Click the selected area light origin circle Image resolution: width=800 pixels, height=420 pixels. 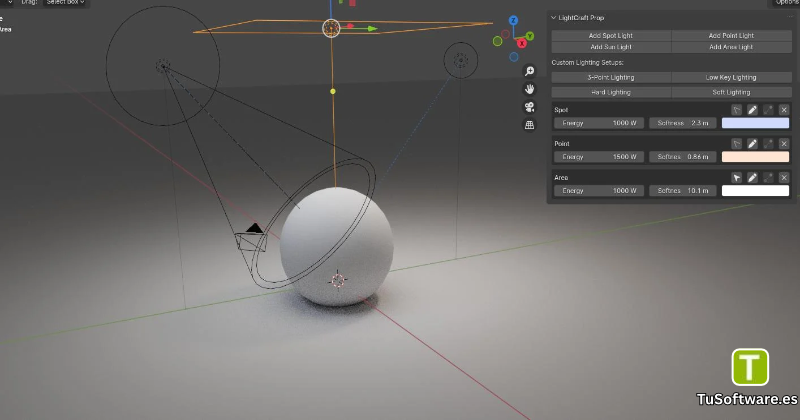pos(331,28)
